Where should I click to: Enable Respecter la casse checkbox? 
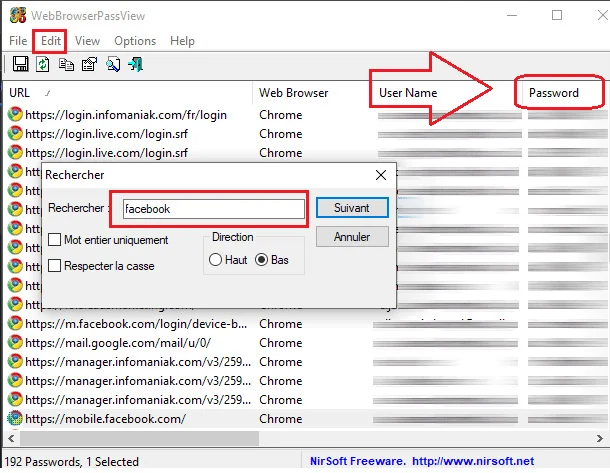pyautogui.click(x=54, y=266)
